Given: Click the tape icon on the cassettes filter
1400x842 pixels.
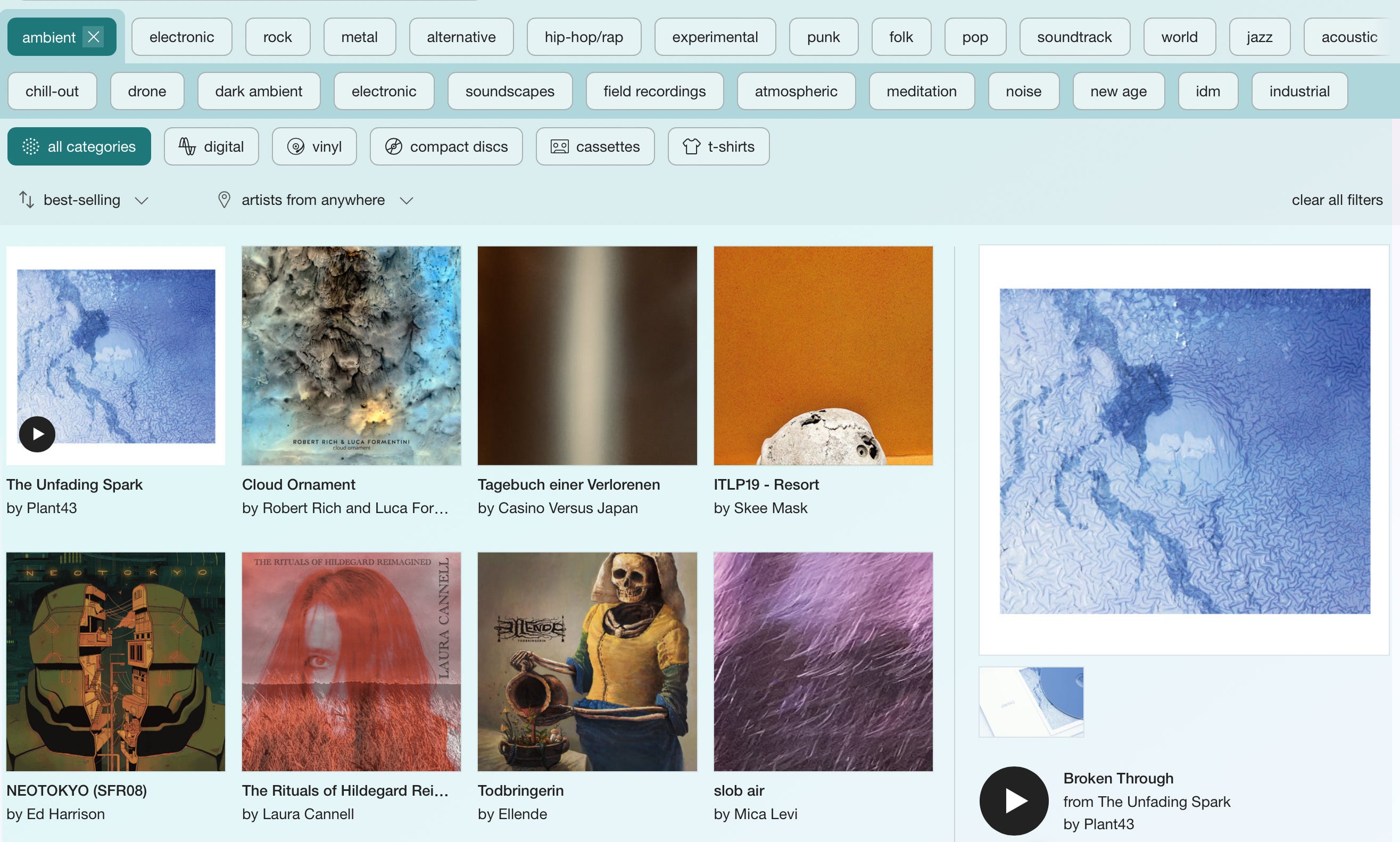Looking at the screenshot, I should (x=559, y=146).
